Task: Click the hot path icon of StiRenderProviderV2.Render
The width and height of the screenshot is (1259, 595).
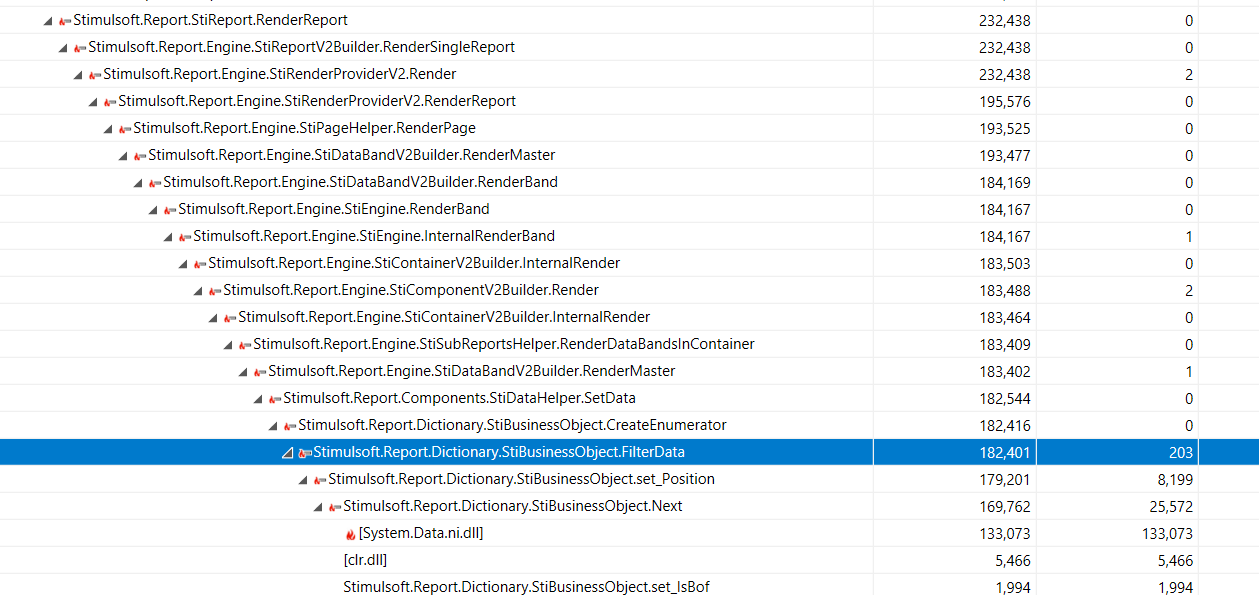Action: click(95, 75)
